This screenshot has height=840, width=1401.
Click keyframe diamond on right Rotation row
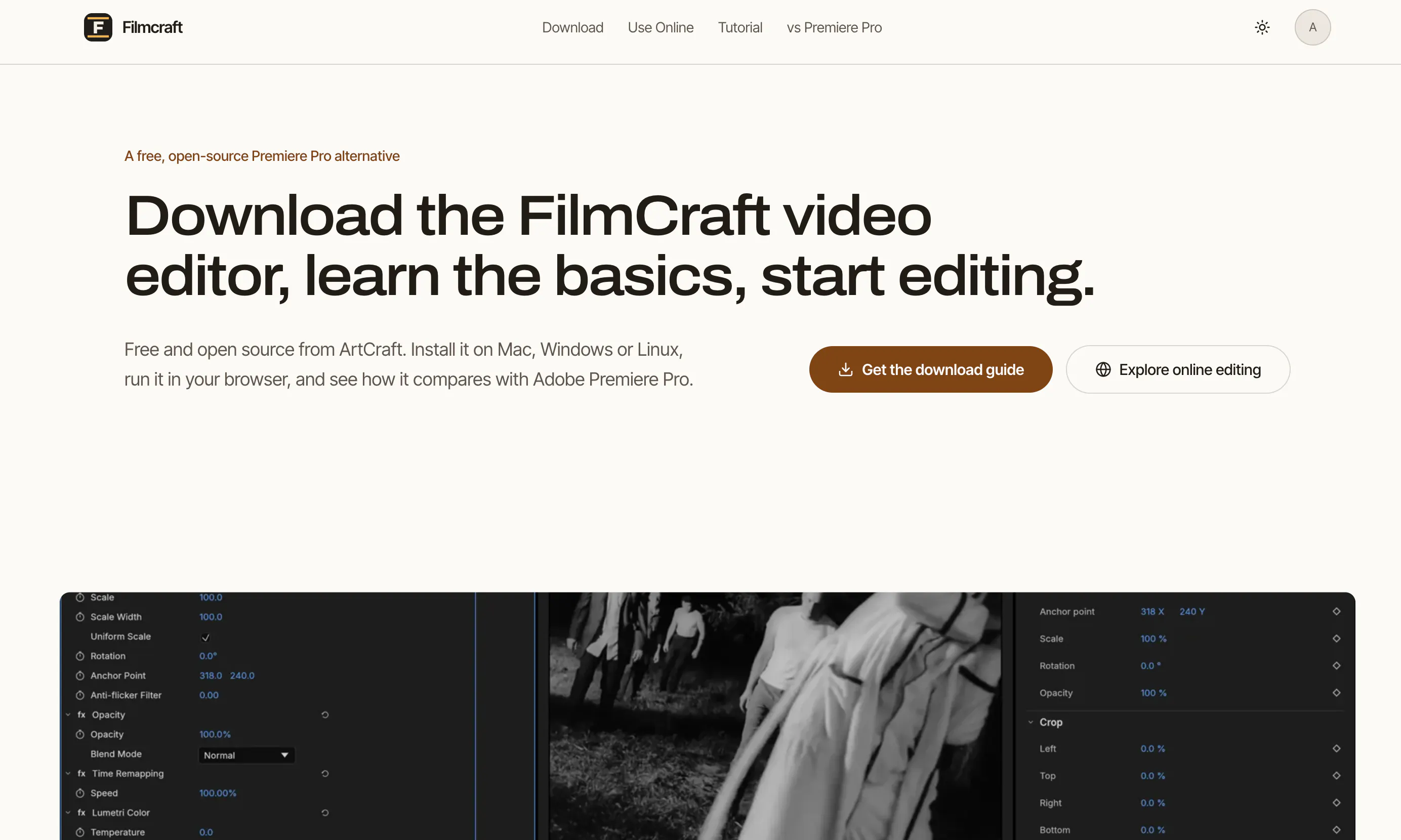(1336, 665)
